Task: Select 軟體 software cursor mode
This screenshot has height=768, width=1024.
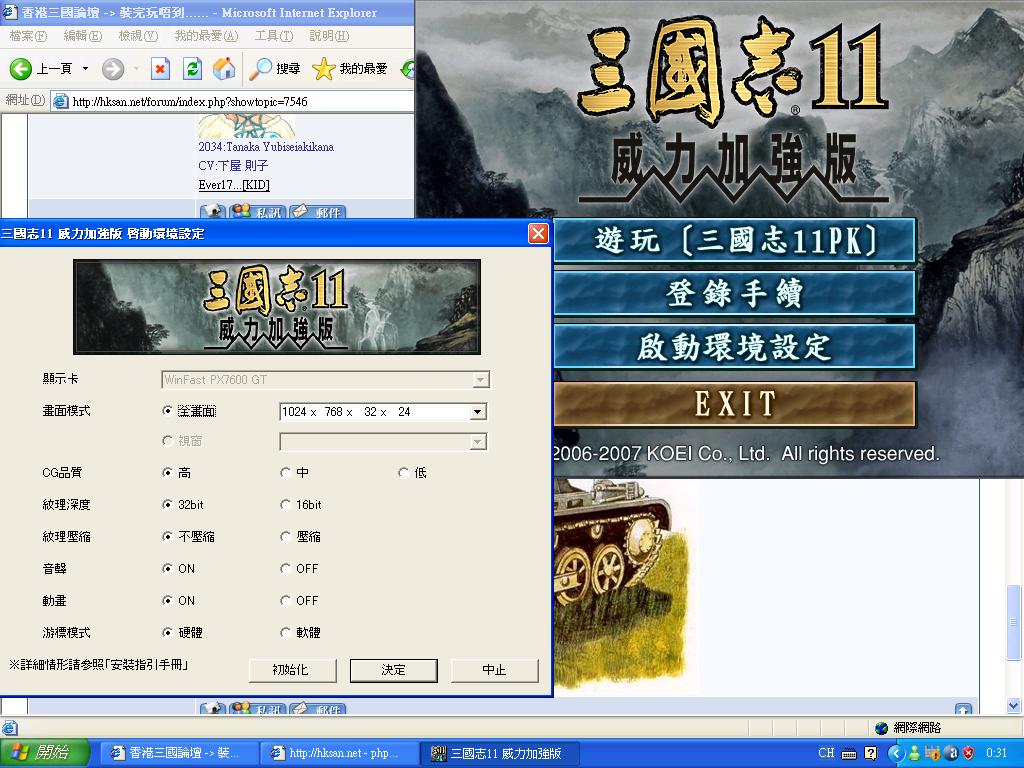Action: [x=285, y=632]
